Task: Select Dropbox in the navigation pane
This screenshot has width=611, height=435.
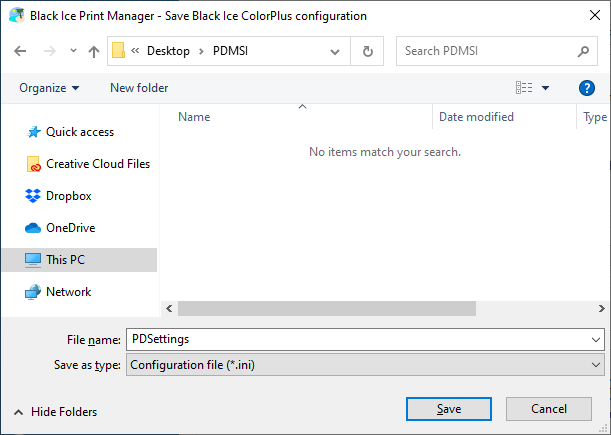Action: coord(68,196)
